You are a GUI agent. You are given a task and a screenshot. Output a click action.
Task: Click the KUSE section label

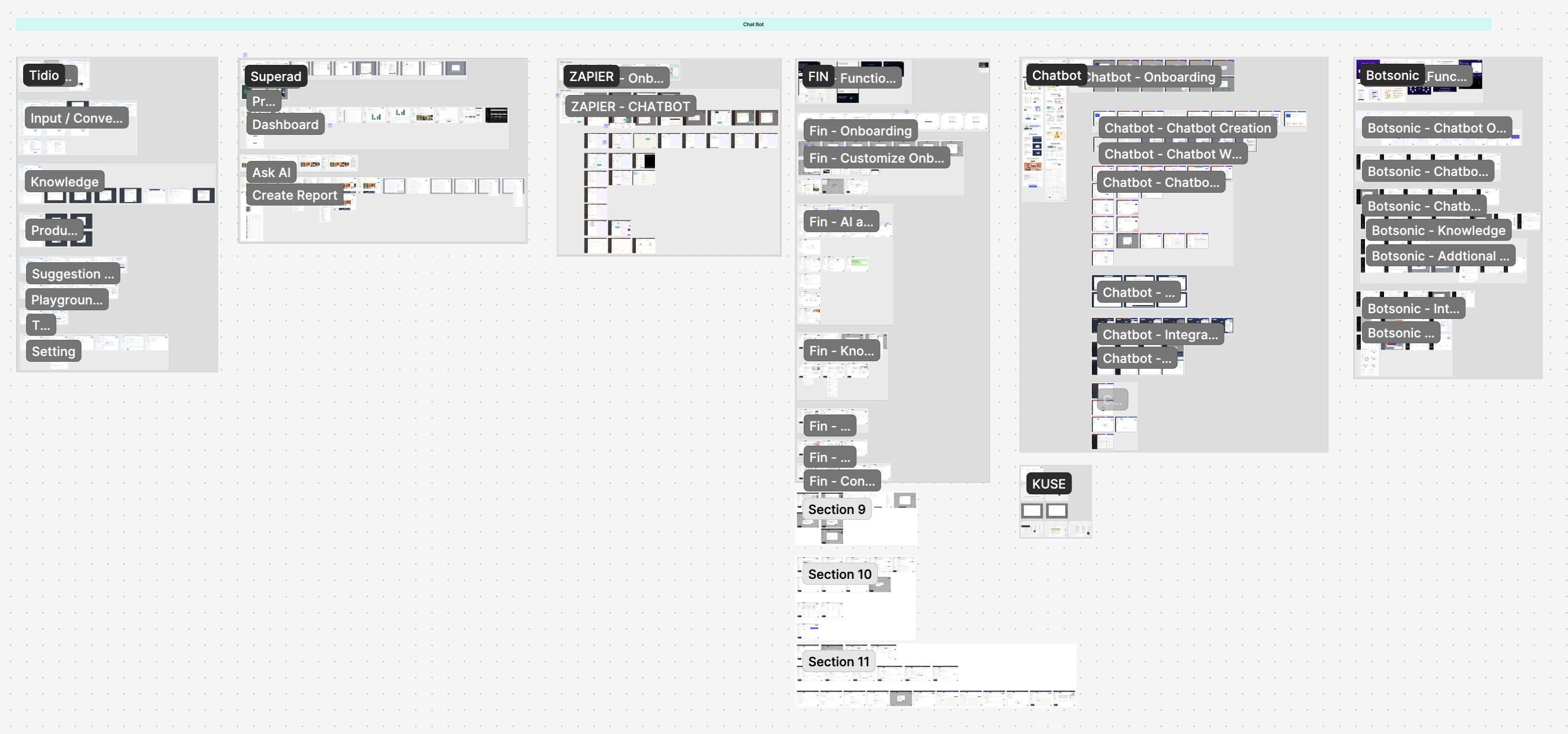tap(1049, 484)
